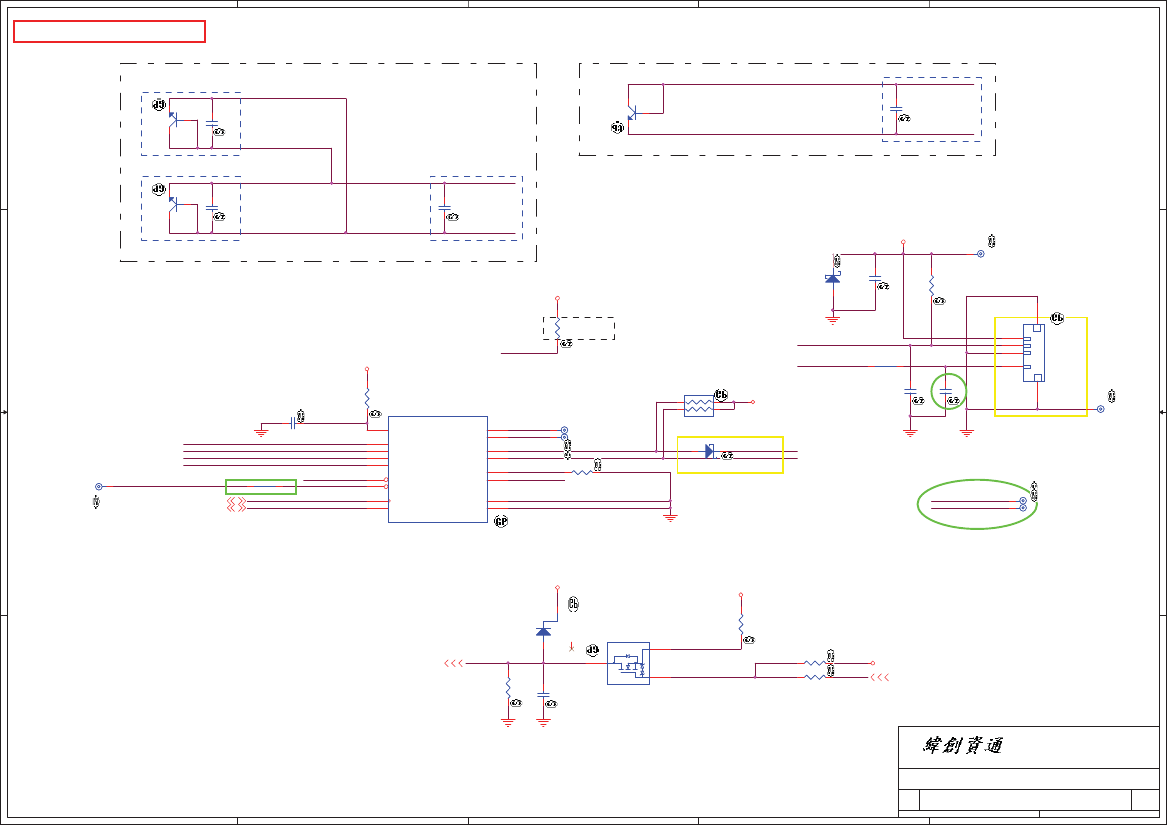The width and height of the screenshot is (1167, 825).
Task: Click the left-pointing off-page arrows near the MOSFET circuit
Action: (x=454, y=663)
